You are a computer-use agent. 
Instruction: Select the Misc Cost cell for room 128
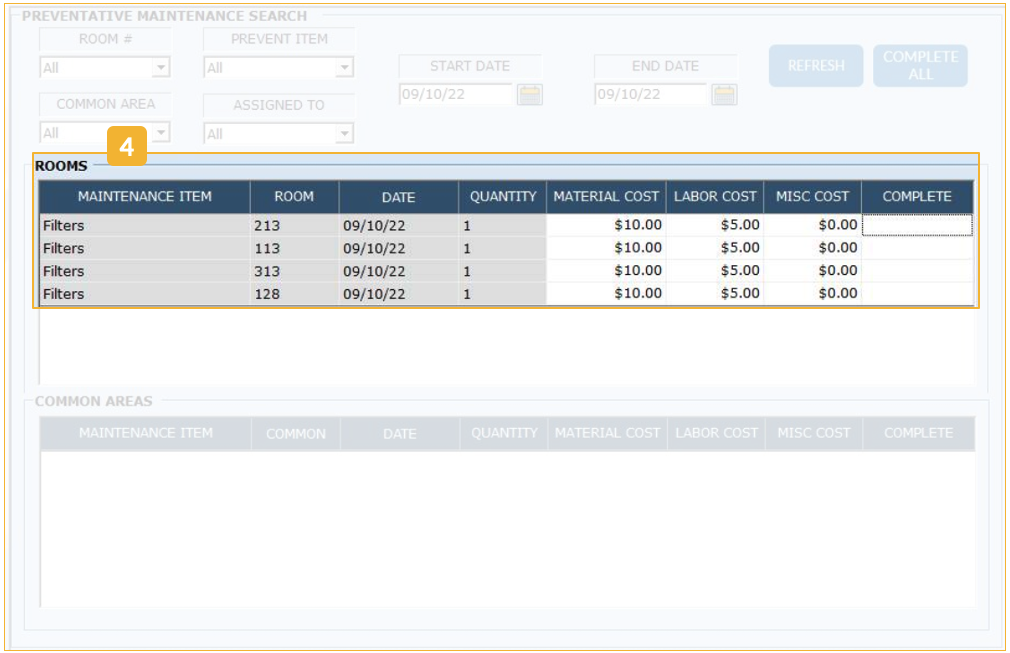(813, 294)
